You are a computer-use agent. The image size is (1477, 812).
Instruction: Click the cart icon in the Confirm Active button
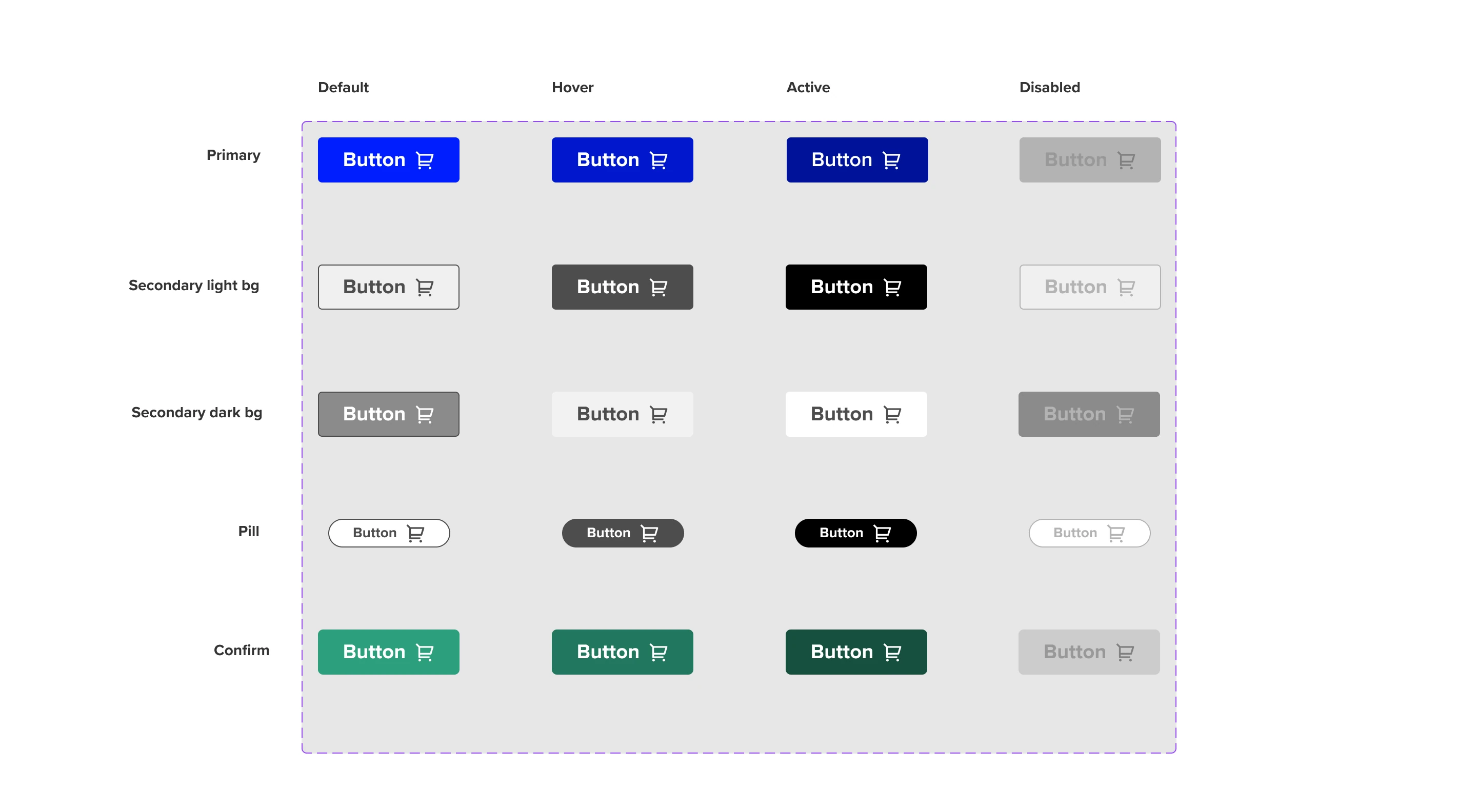coord(892,652)
